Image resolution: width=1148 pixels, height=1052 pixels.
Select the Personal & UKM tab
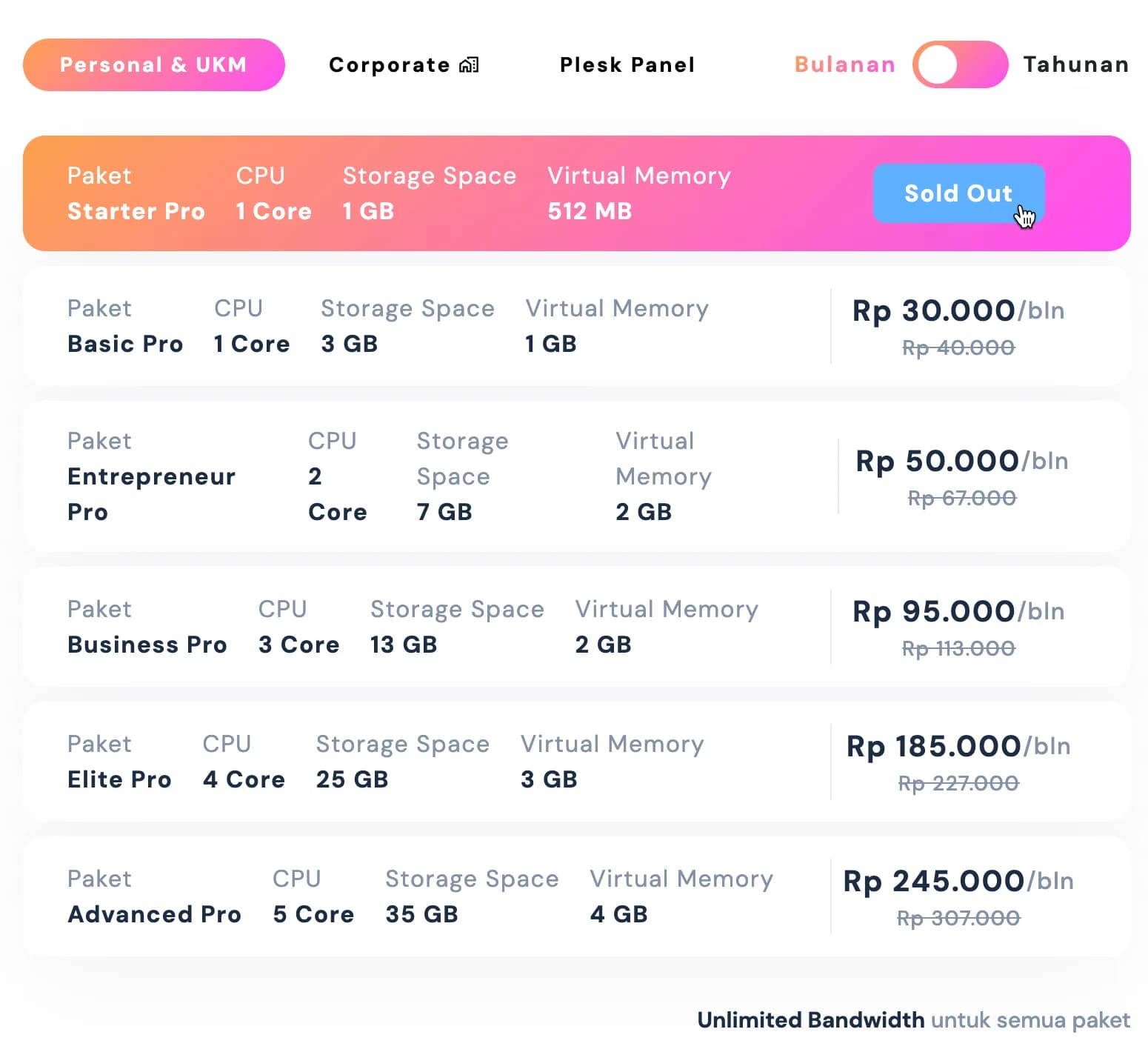click(x=153, y=64)
